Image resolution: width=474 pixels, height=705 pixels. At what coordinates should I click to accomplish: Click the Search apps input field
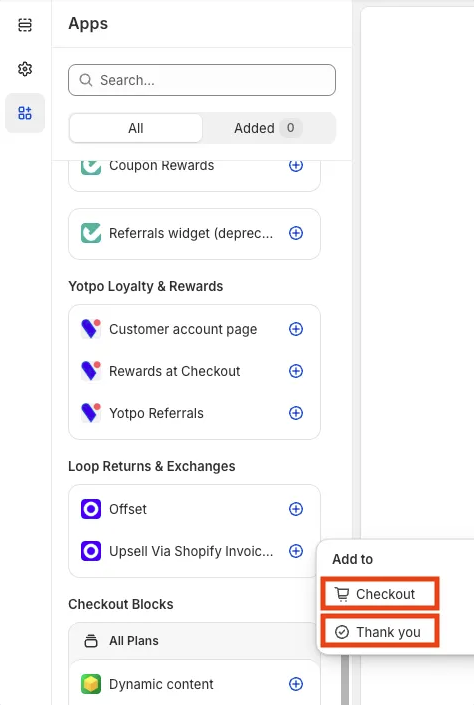[202, 80]
